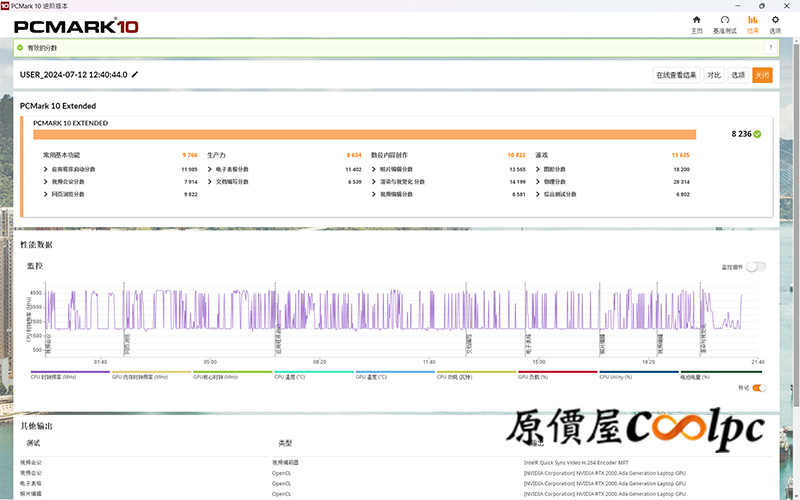Switch to the 结果 results chart icon
This screenshot has height=500, width=800.
pos(753,20)
